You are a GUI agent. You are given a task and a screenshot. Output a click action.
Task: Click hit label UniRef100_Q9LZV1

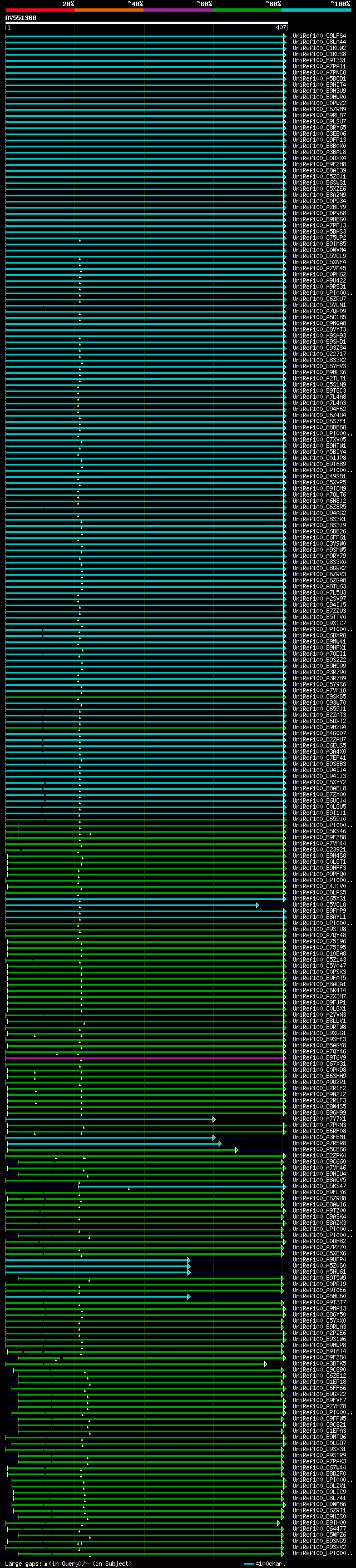coord(319,1485)
